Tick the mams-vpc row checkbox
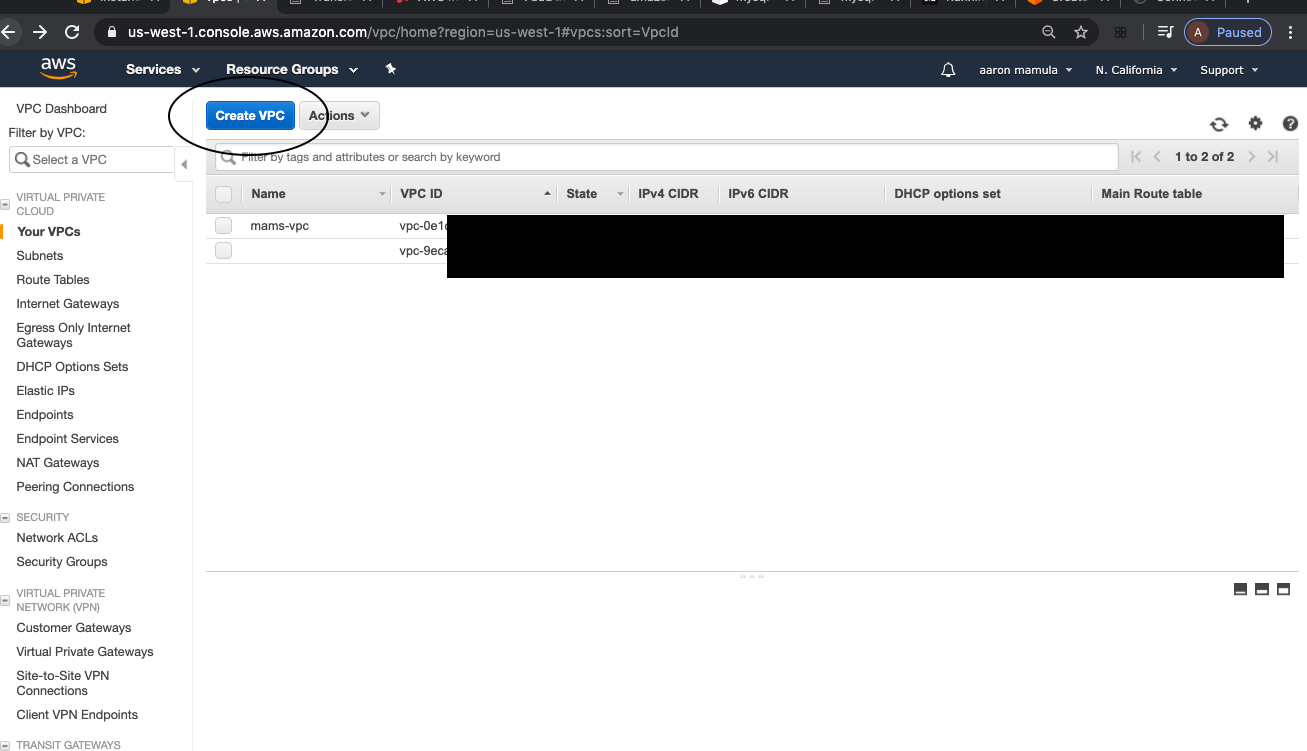Viewport: 1307px width, 751px height. [224, 226]
